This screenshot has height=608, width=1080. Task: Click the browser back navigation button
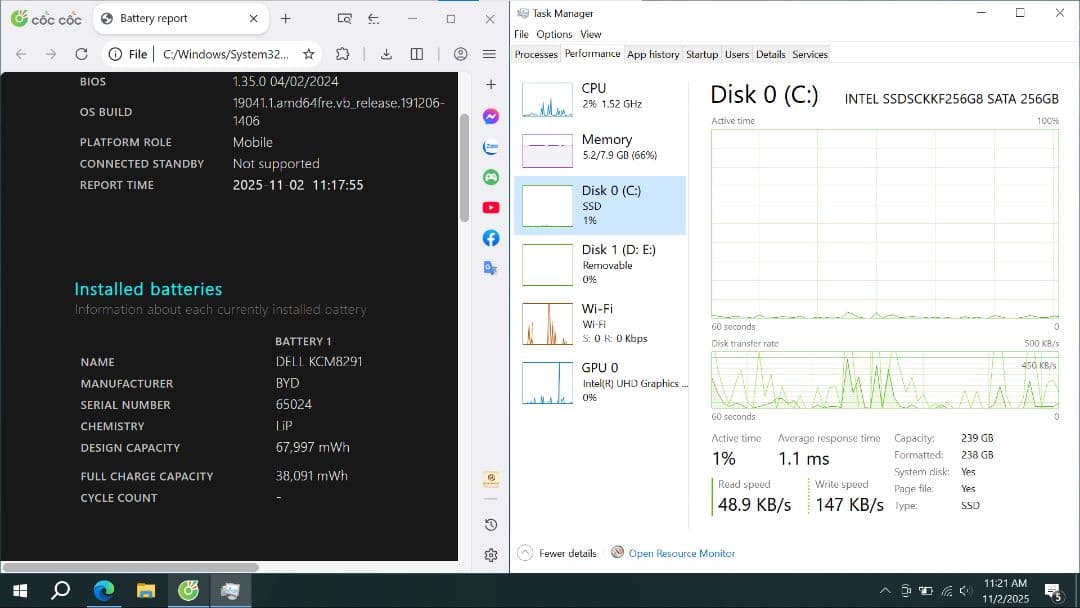coord(20,54)
